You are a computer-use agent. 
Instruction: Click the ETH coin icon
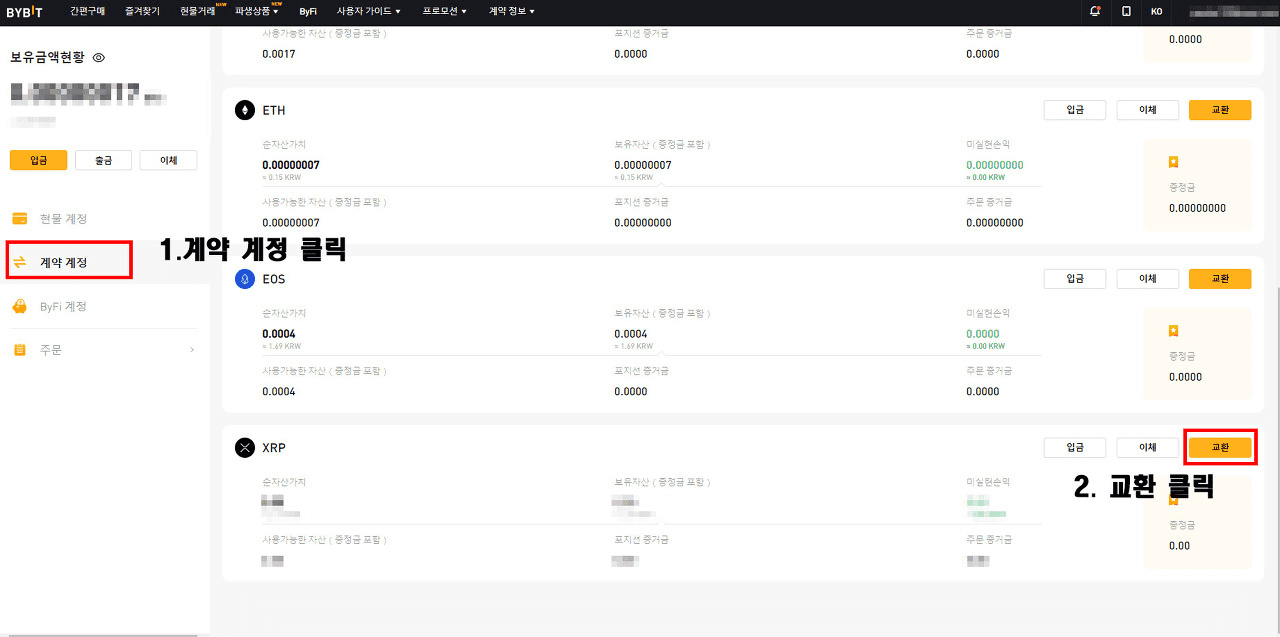(245, 110)
